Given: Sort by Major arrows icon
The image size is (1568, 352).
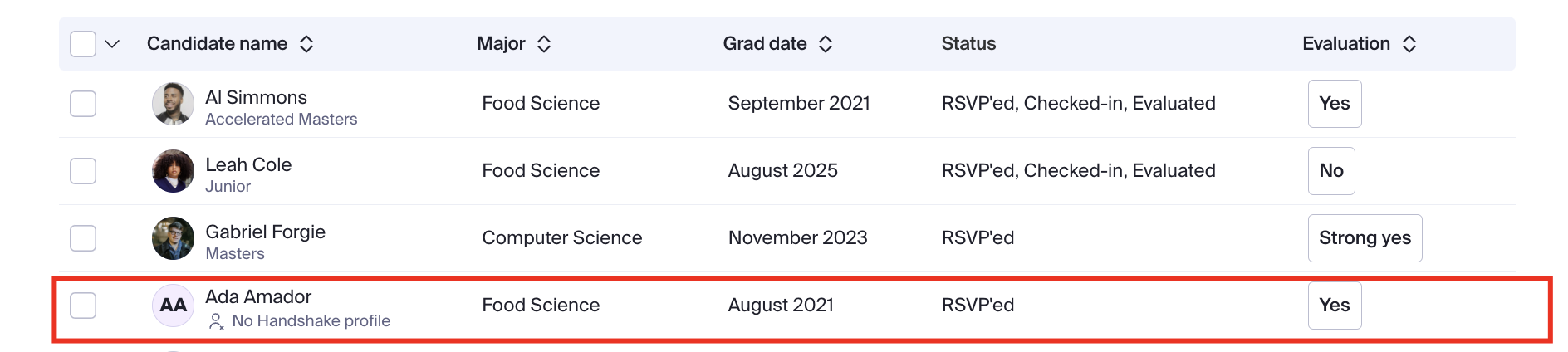Looking at the screenshot, I should (544, 44).
